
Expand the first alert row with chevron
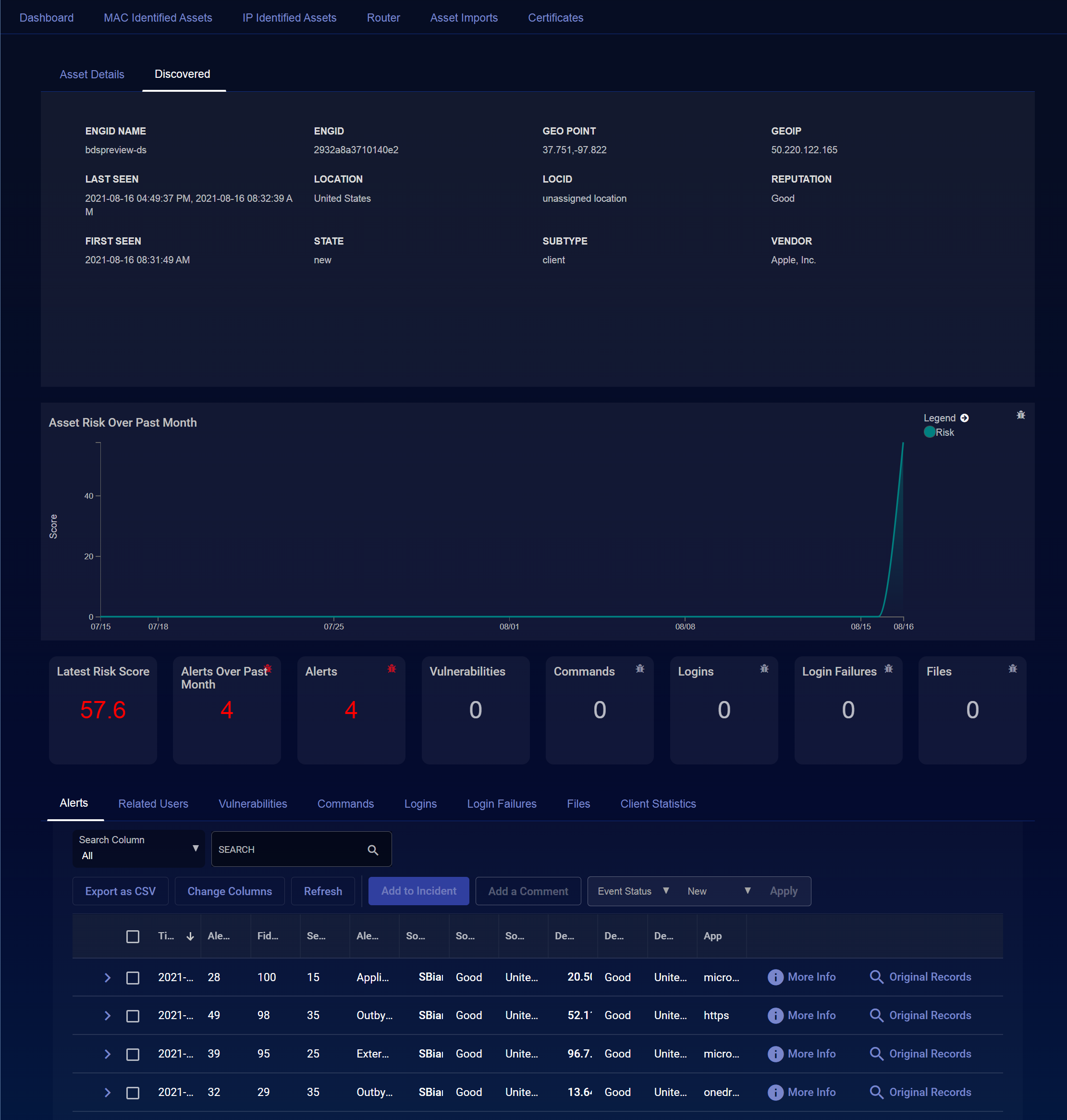pyautogui.click(x=107, y=978)
